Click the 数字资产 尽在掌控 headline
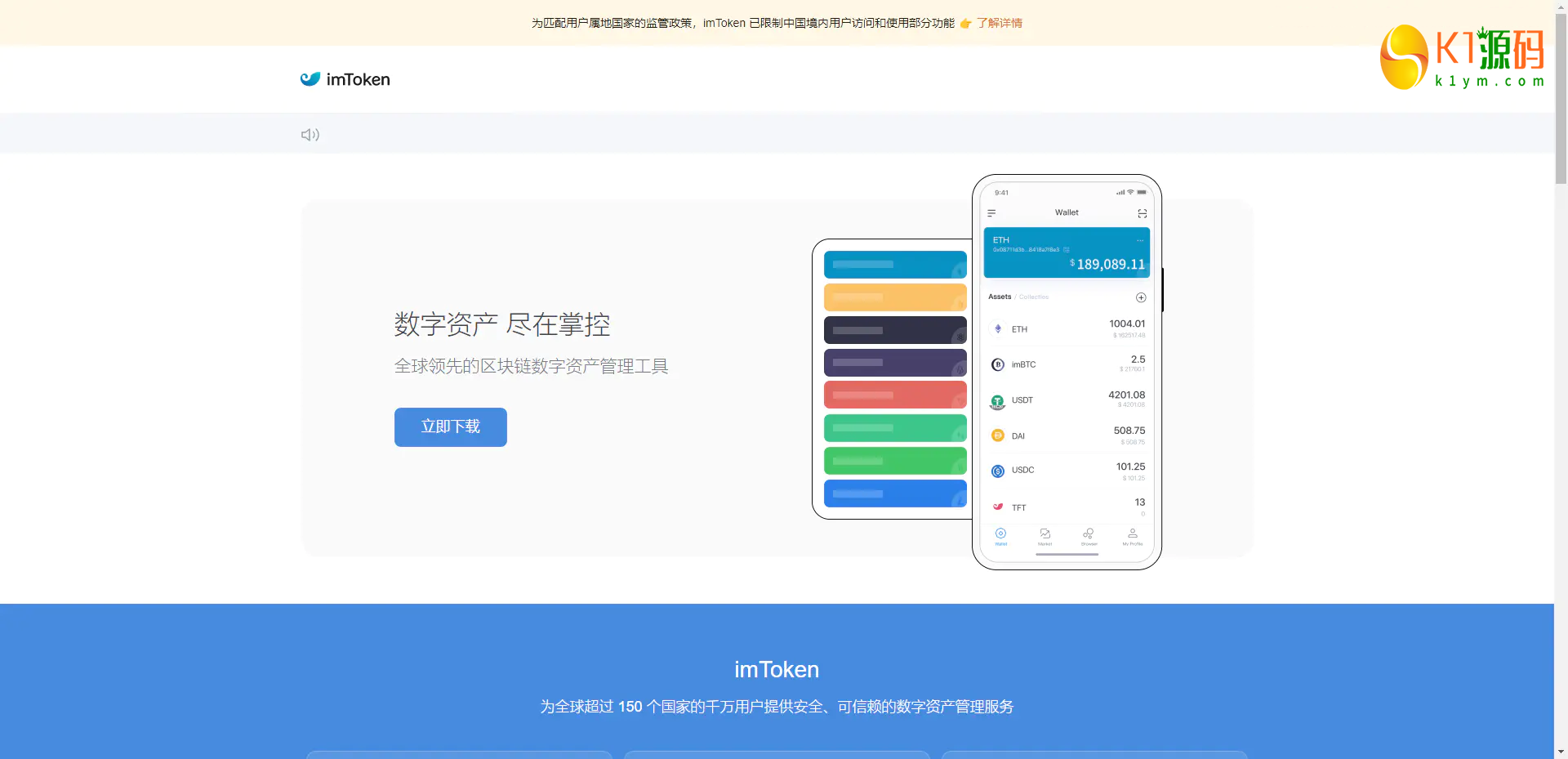 pyautogui.click(x=502, y=324)
